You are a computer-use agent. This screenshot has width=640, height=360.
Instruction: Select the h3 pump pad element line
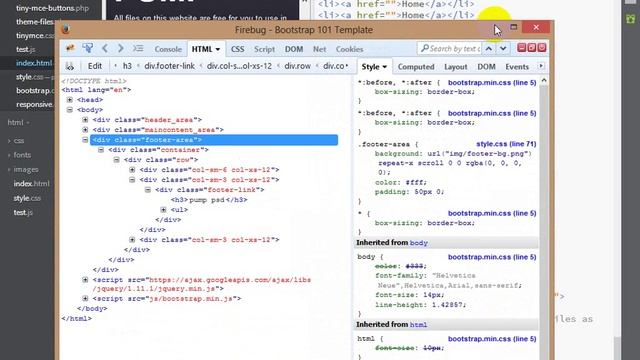pos(209,200)
